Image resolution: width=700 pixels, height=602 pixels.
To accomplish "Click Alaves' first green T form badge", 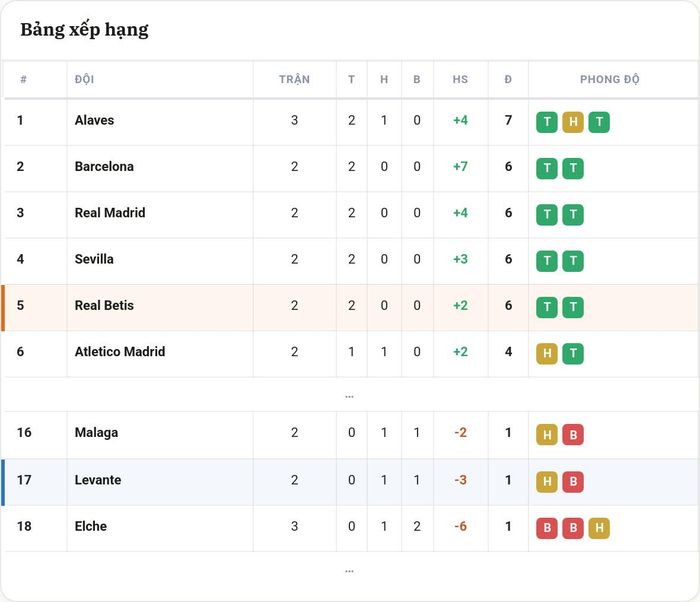I will [547, 122].
